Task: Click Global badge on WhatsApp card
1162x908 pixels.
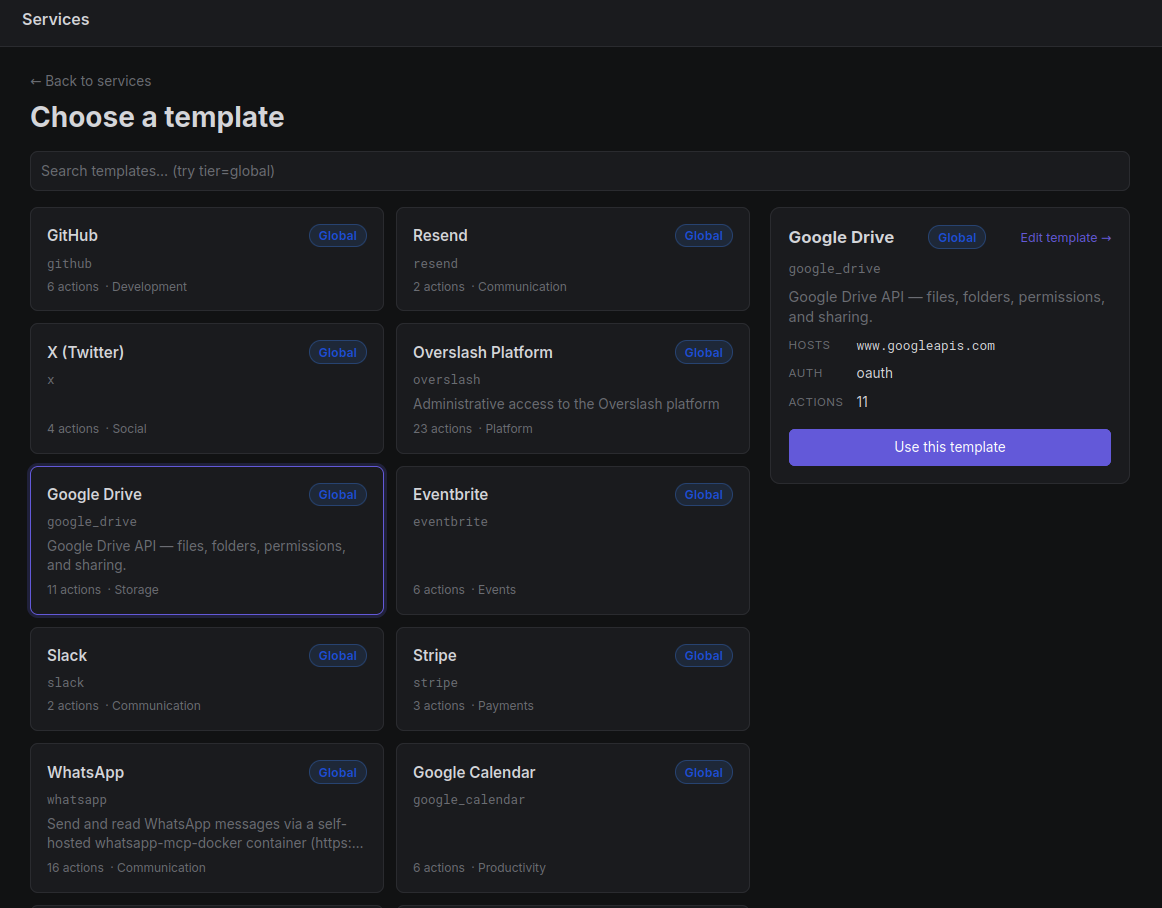Action: coord(338,772)
